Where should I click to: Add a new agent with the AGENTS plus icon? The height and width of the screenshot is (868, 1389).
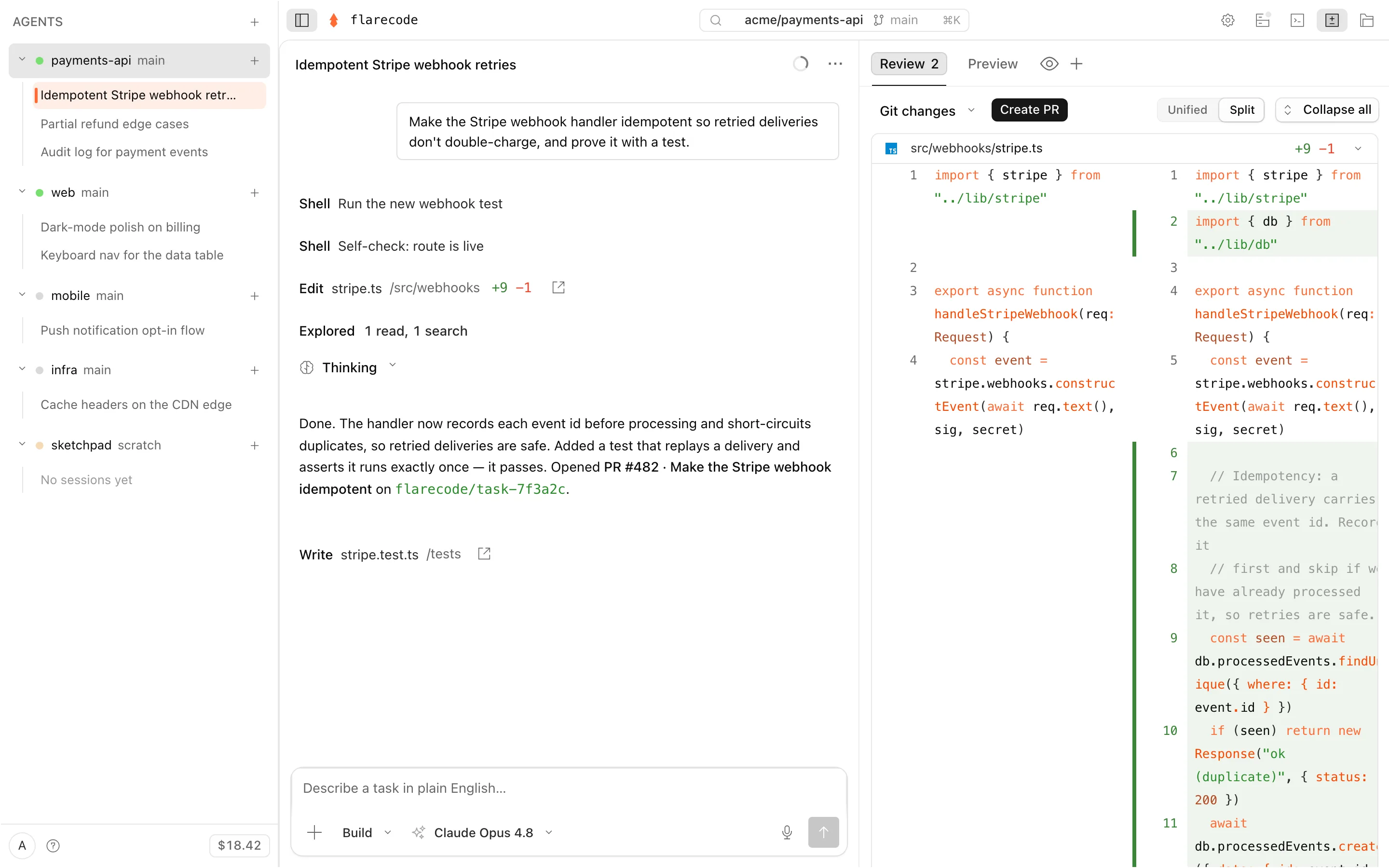(x=254, y=22)
